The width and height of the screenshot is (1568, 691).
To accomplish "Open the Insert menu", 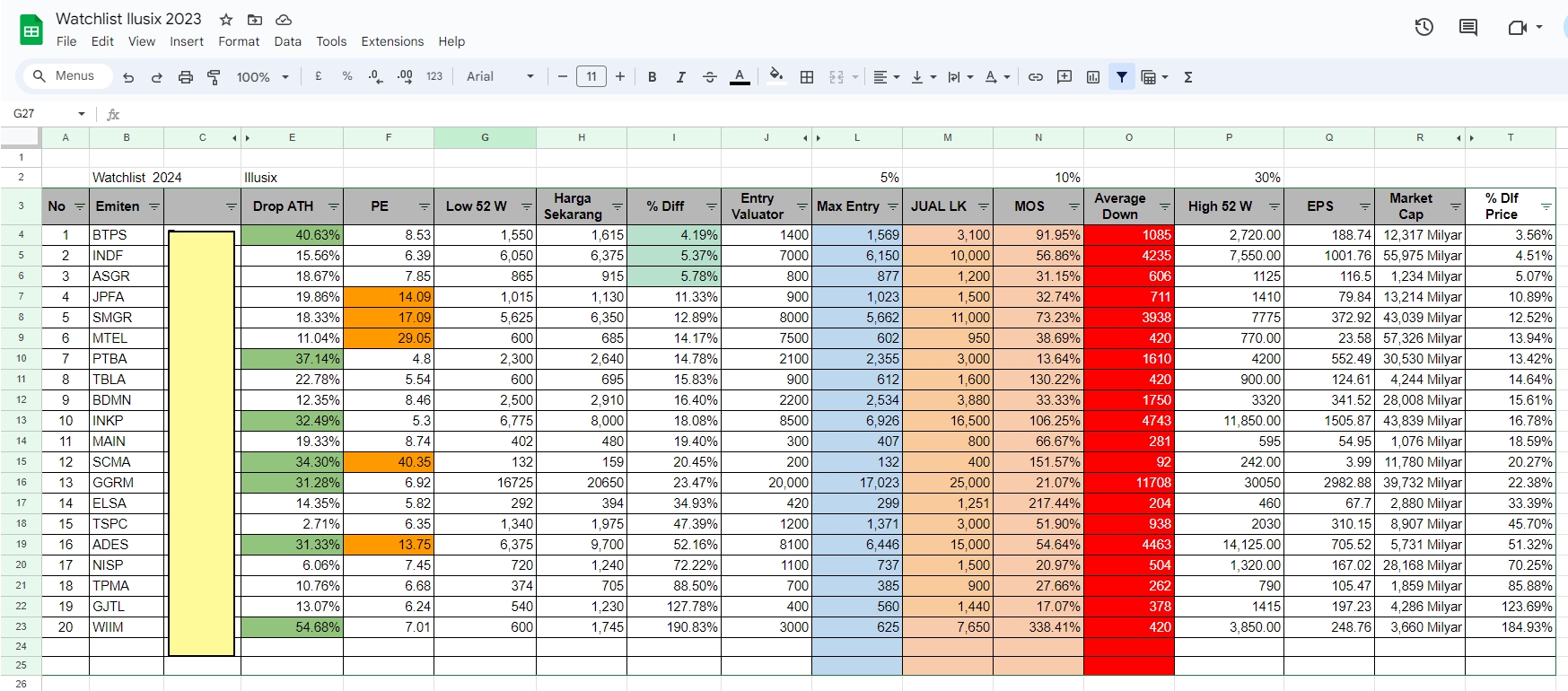I will click(187, 41).
